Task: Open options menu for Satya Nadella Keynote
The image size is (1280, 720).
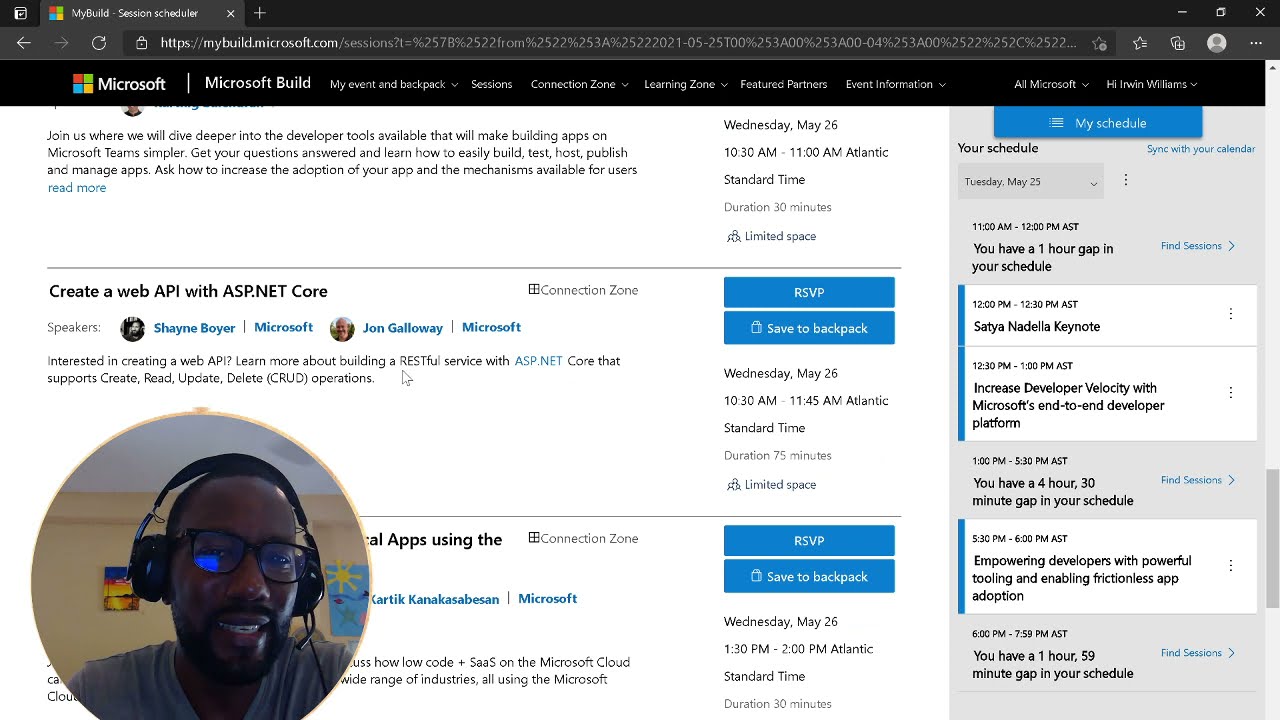Action: 1231,314
